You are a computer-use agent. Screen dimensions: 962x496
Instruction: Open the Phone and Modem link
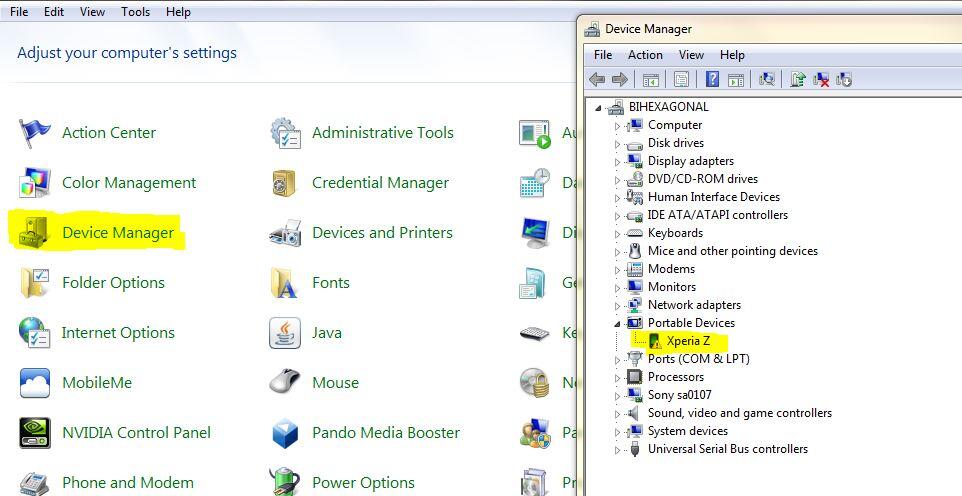pyautogui.click(x=128, y=482)
